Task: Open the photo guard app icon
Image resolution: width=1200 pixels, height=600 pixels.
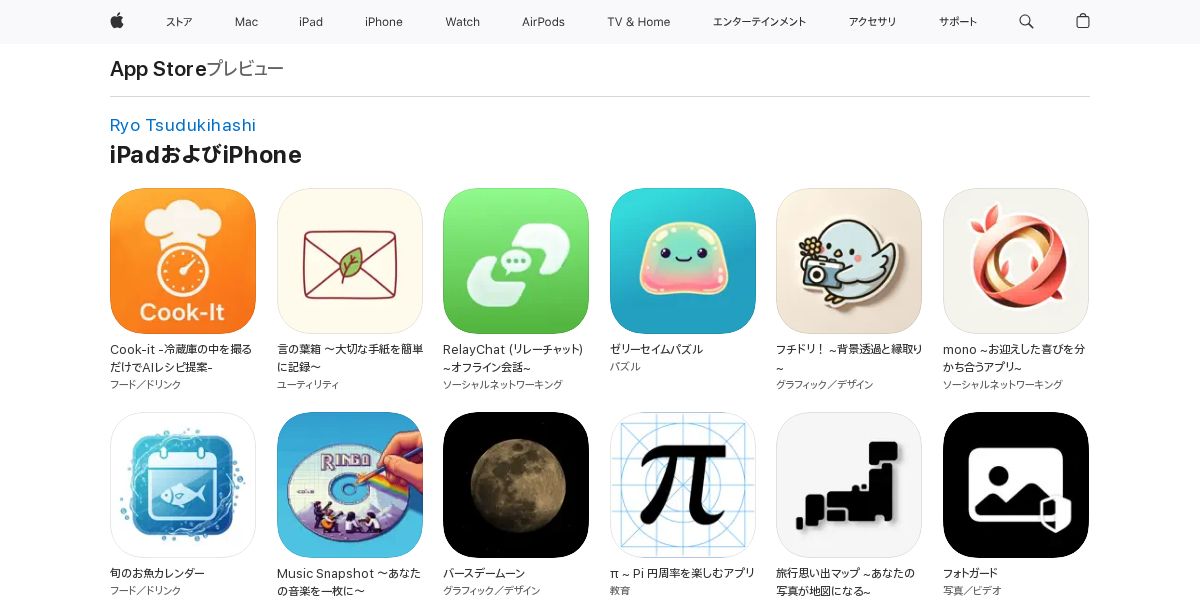Action: [x=1016, y=485]
